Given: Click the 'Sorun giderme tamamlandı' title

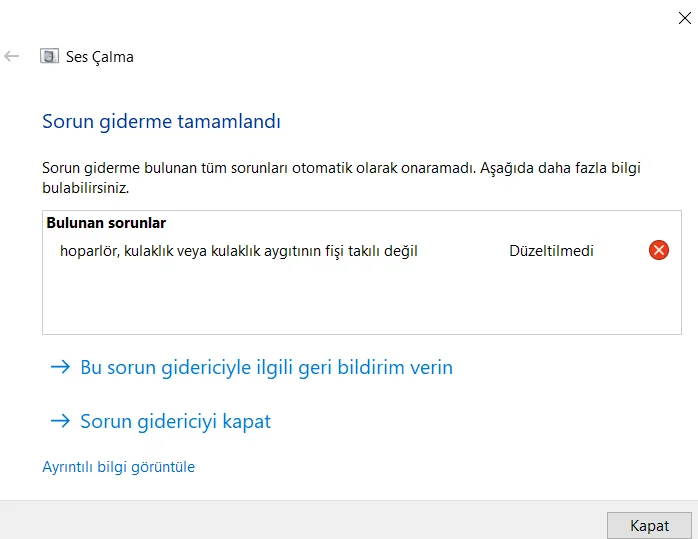Looking at the screenshot, I should (x=161, y=122).
